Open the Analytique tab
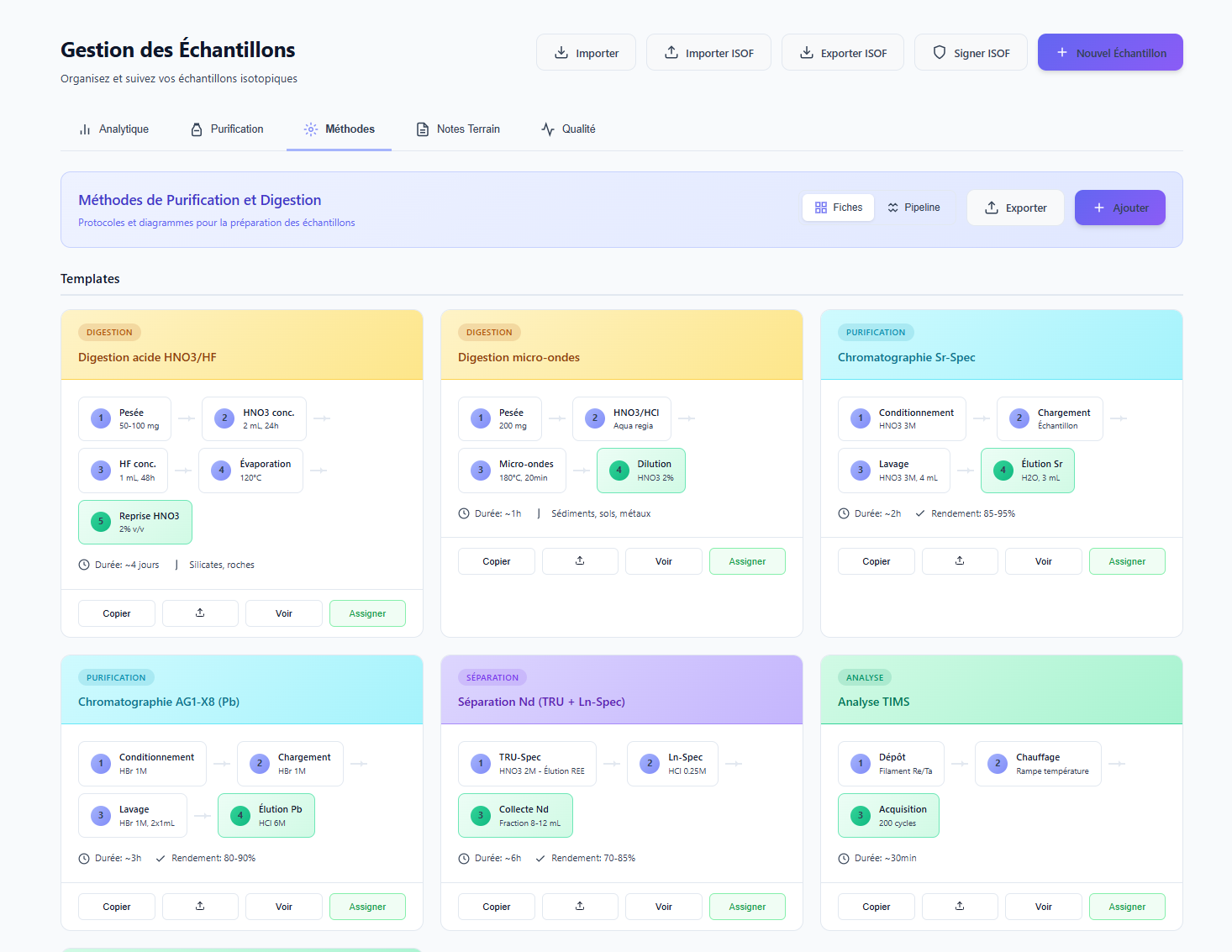 [x=113, y=129]
